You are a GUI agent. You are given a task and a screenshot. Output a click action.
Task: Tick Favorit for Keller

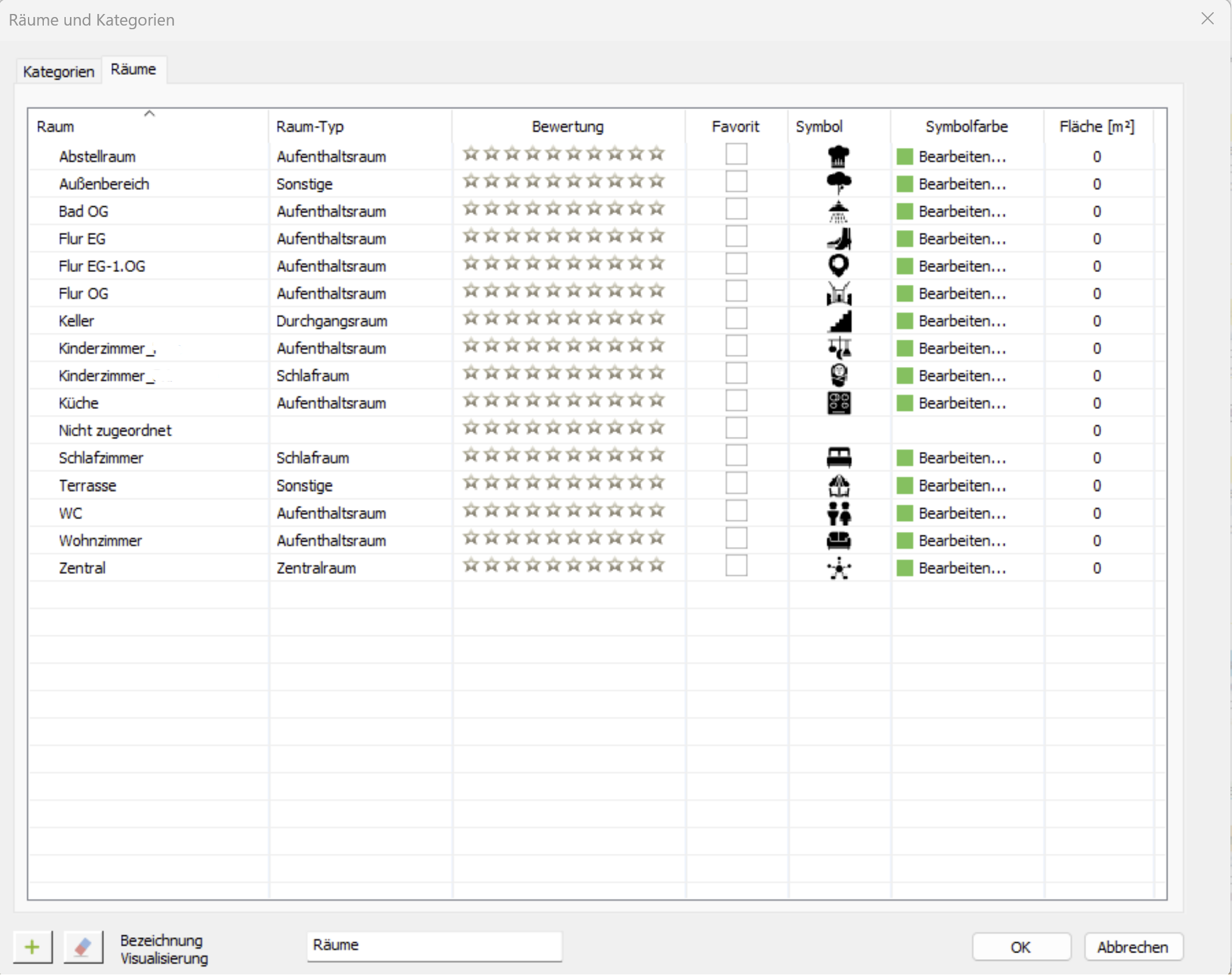click(736, 318)
